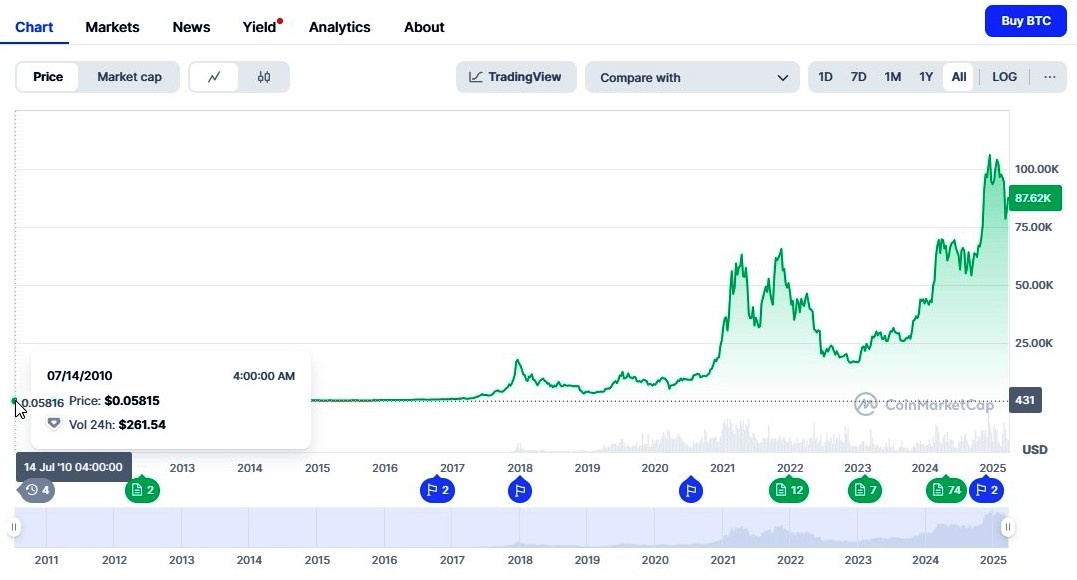Click the green 2 news badge under 2012

pyautogui.click(x=142, y=490)
